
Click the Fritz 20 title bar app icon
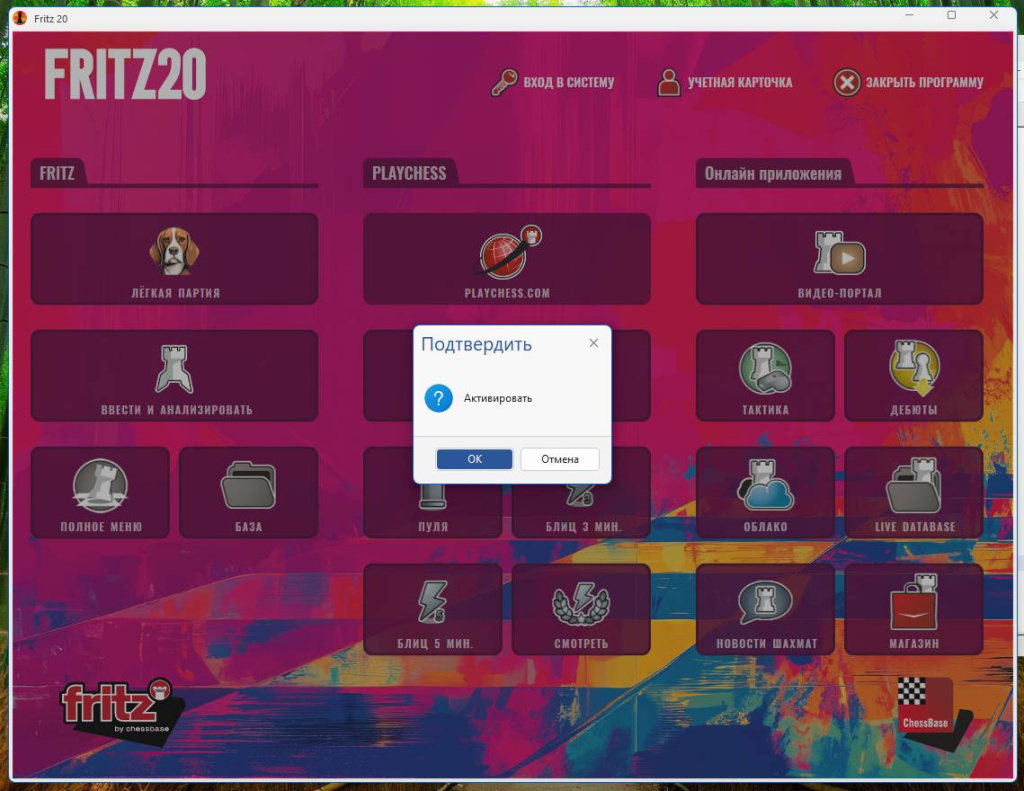[20, 18]
